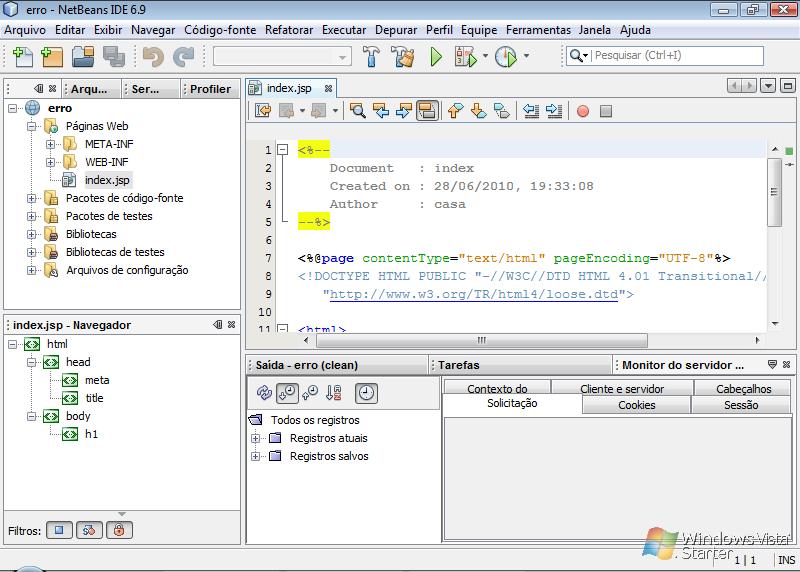This screenshot has height=572, width=800.
Task: Click the Previous Bookmark icon
Action: click(x=455, y=111)
